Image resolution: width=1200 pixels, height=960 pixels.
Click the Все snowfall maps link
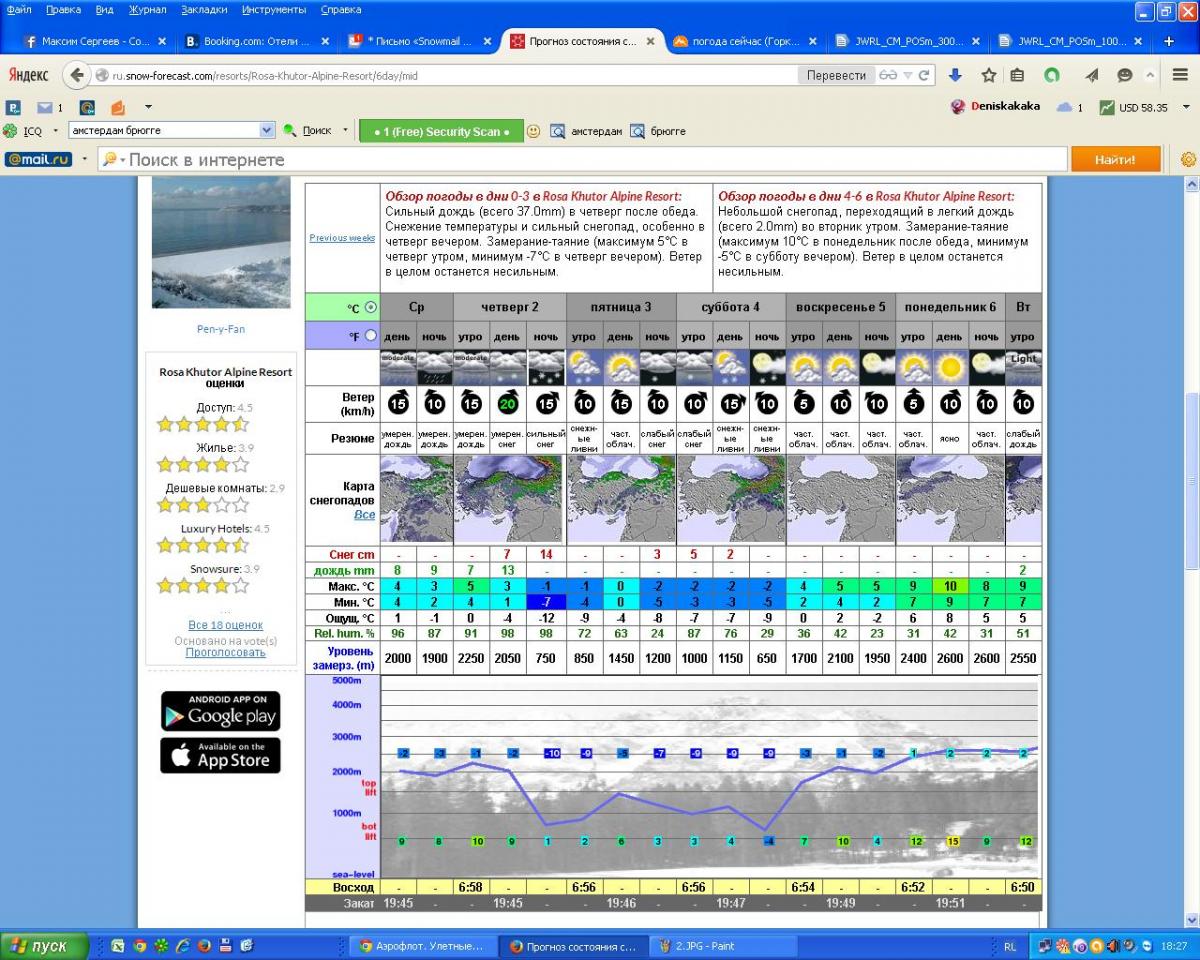(x=365, y=514)
